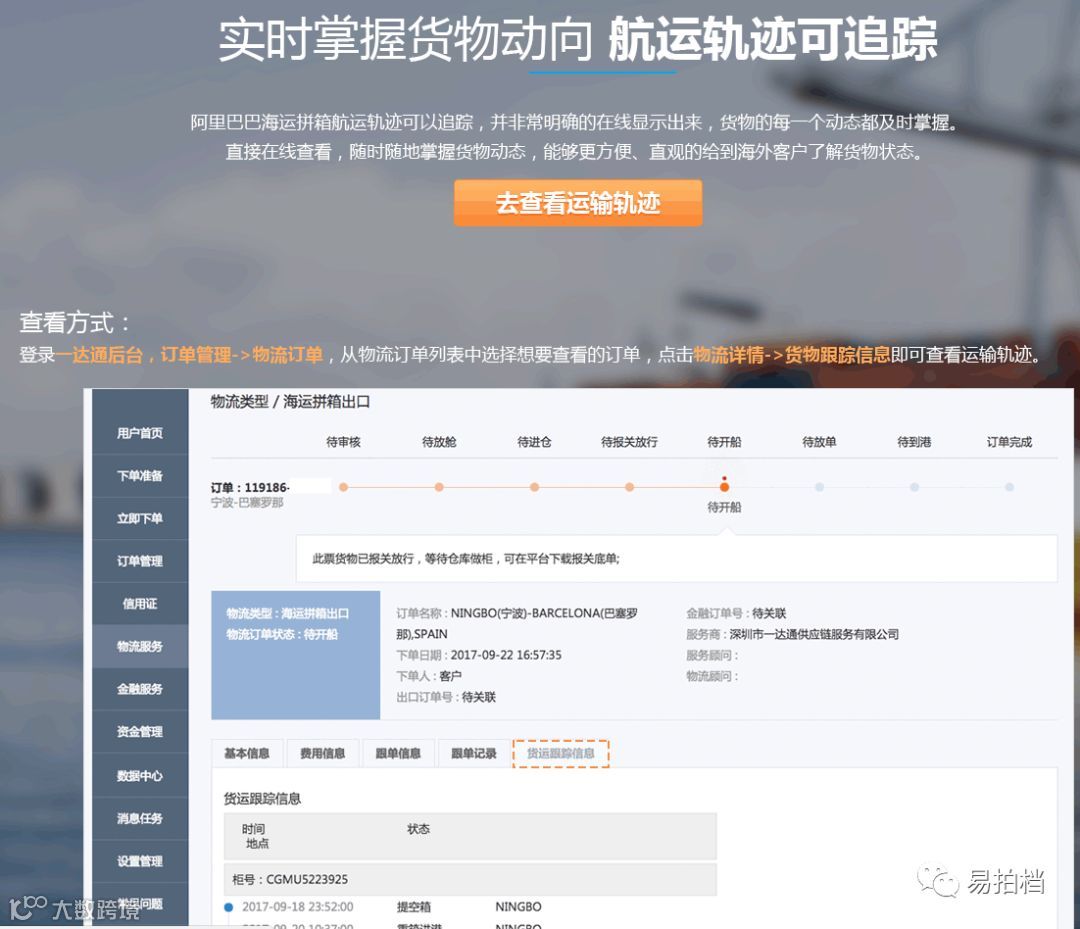Open 物流服务 sidebar item
The width and height of the screenshot is (1080, 929).
click(140, 647)
